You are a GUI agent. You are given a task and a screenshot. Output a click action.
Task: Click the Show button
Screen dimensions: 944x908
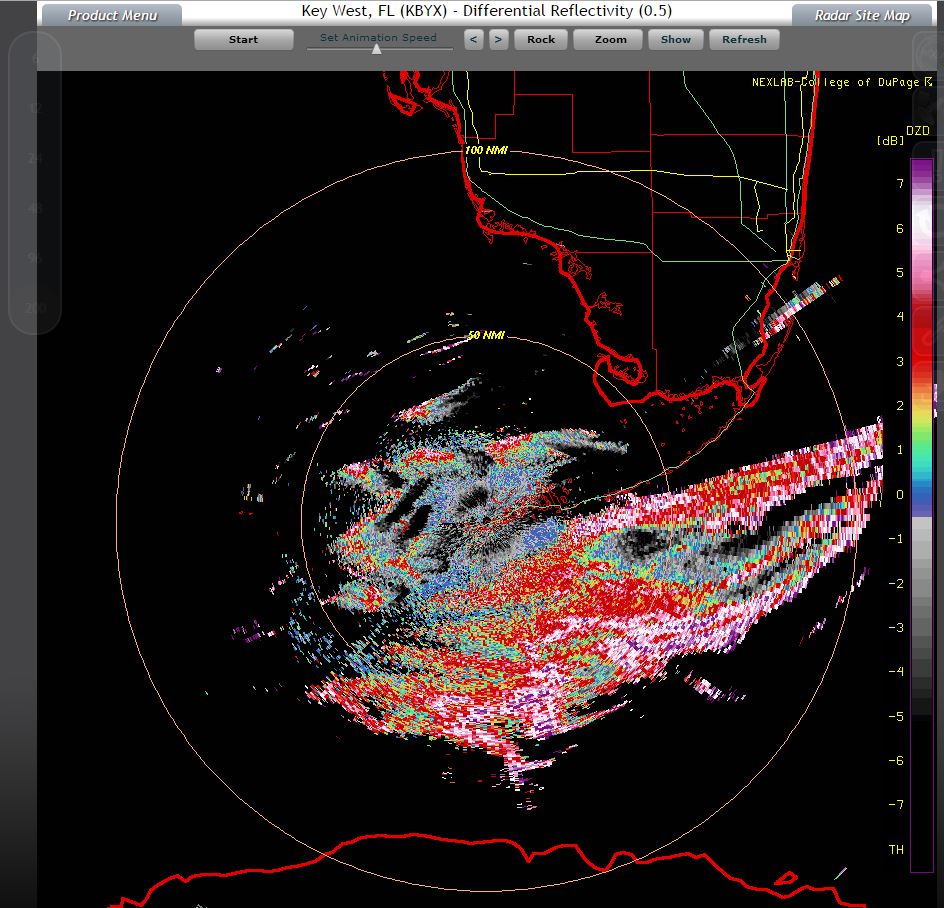[676, 40]
